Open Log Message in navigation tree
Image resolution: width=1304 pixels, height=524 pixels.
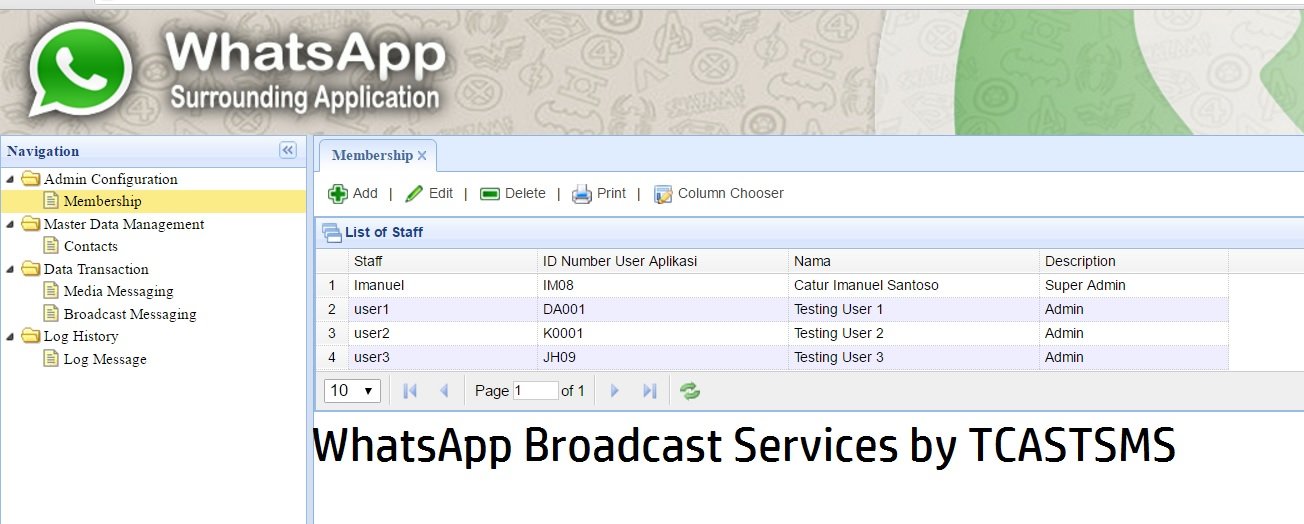pyautogui.click(x=105, y=359)
